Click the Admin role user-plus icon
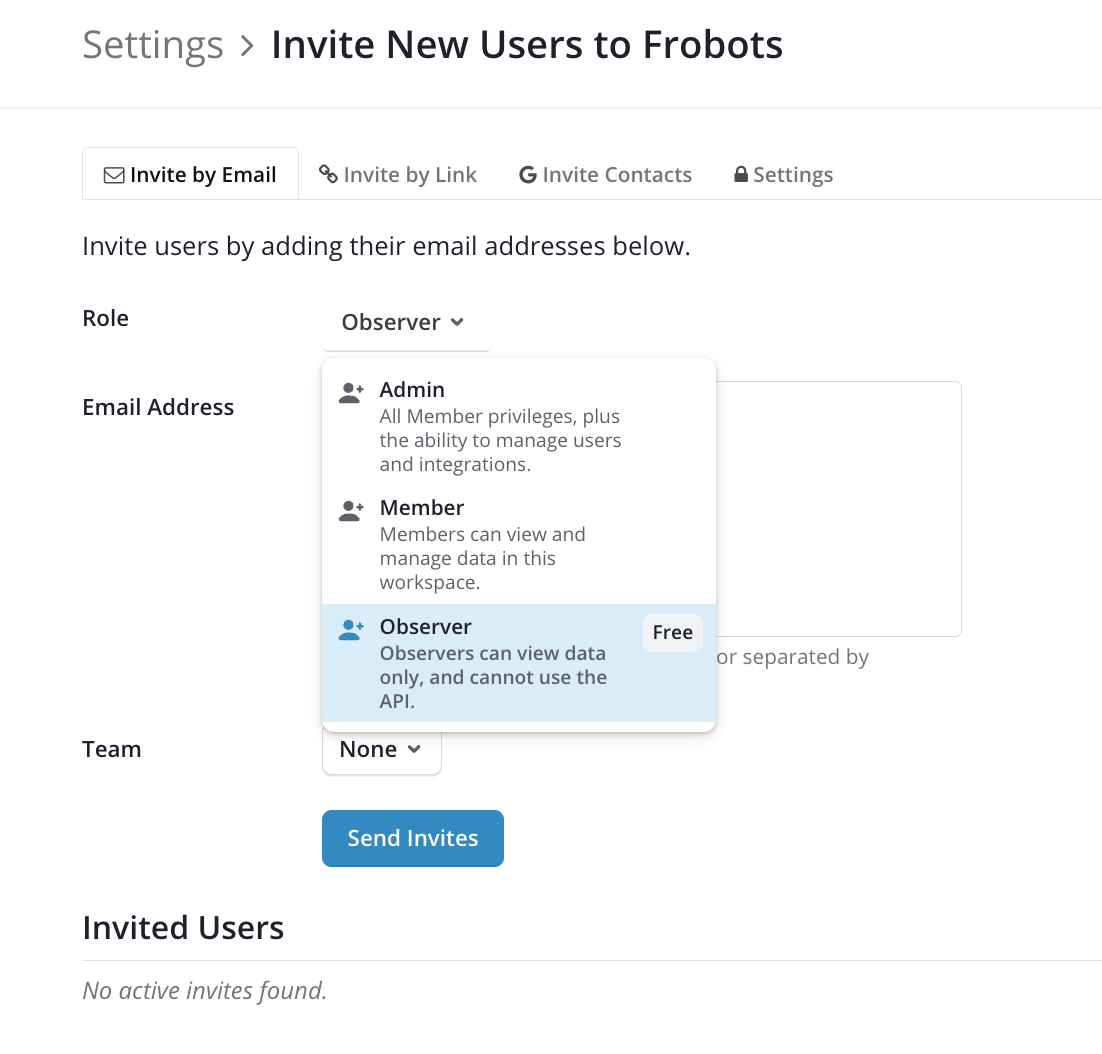The height and width of the screenshot is (1054, 1102). click(351, 393)
